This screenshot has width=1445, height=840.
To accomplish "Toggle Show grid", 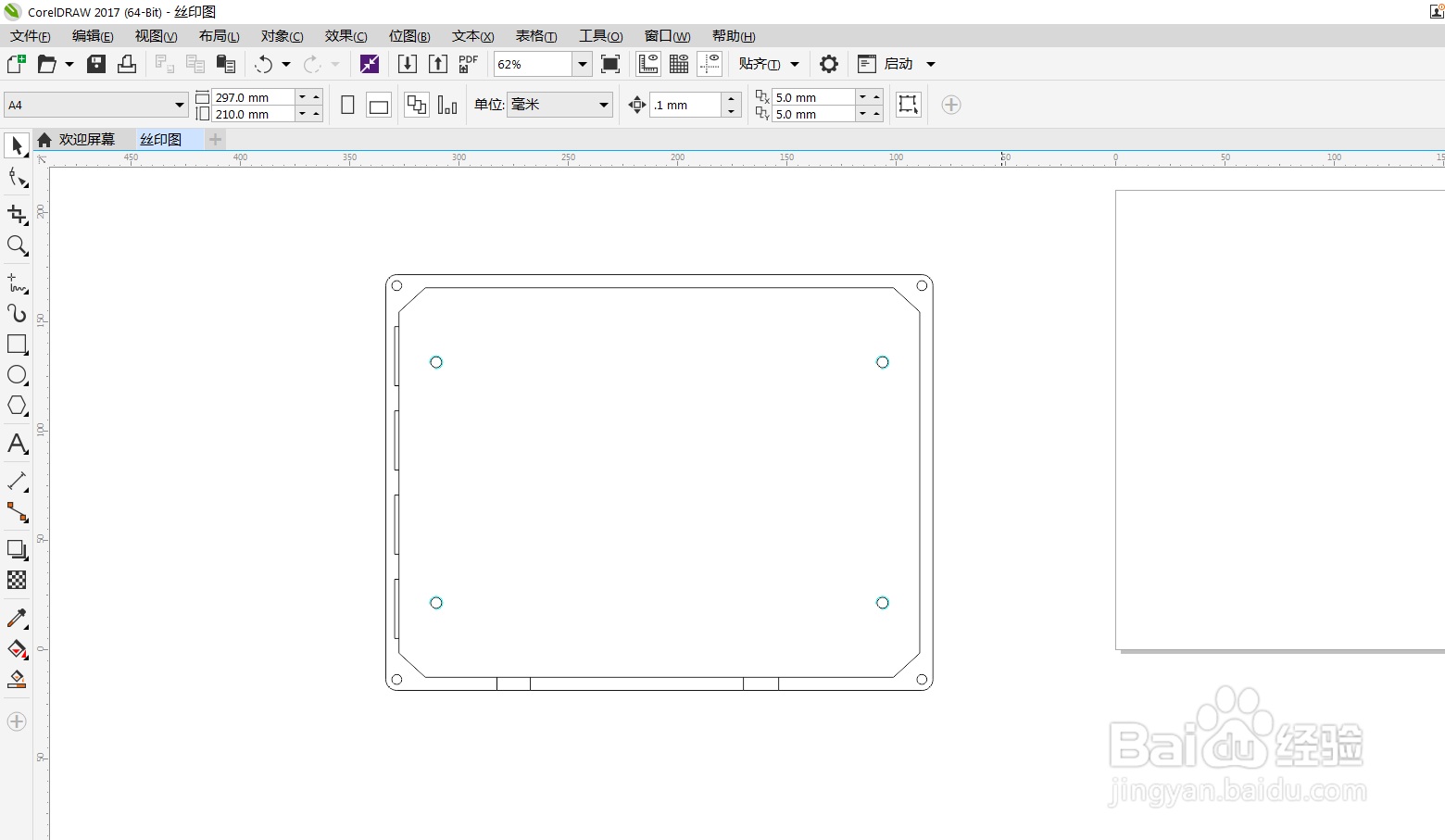I will [679, 64].
